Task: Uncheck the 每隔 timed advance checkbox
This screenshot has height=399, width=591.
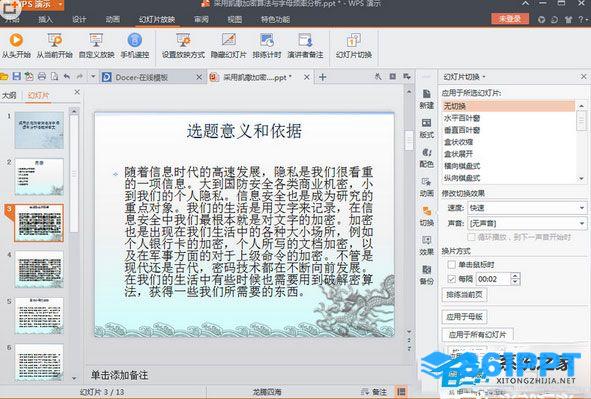Action: [451, 279]
